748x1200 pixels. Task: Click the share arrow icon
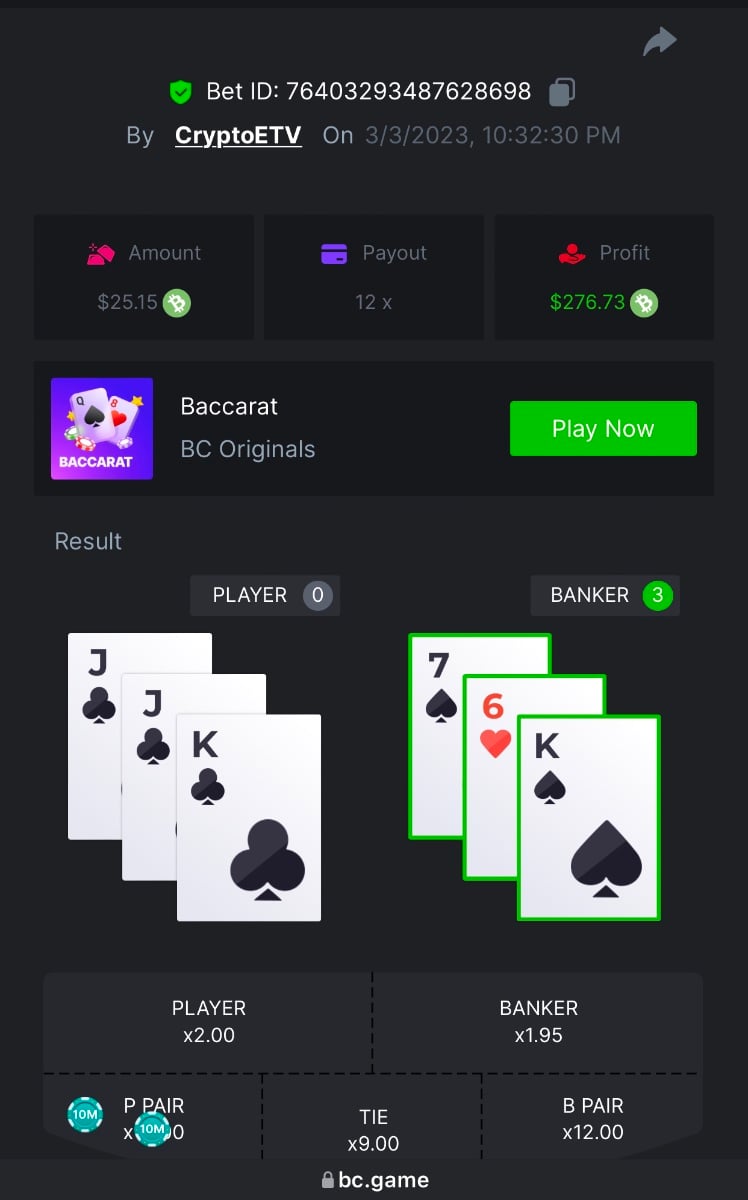tap(660, 42)
